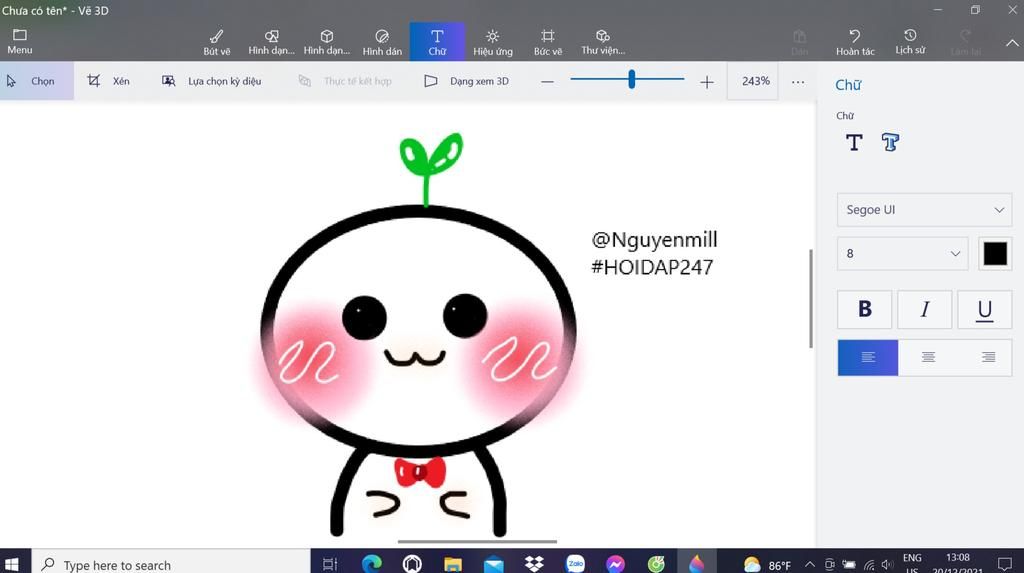Set text alignment to center

928,357
